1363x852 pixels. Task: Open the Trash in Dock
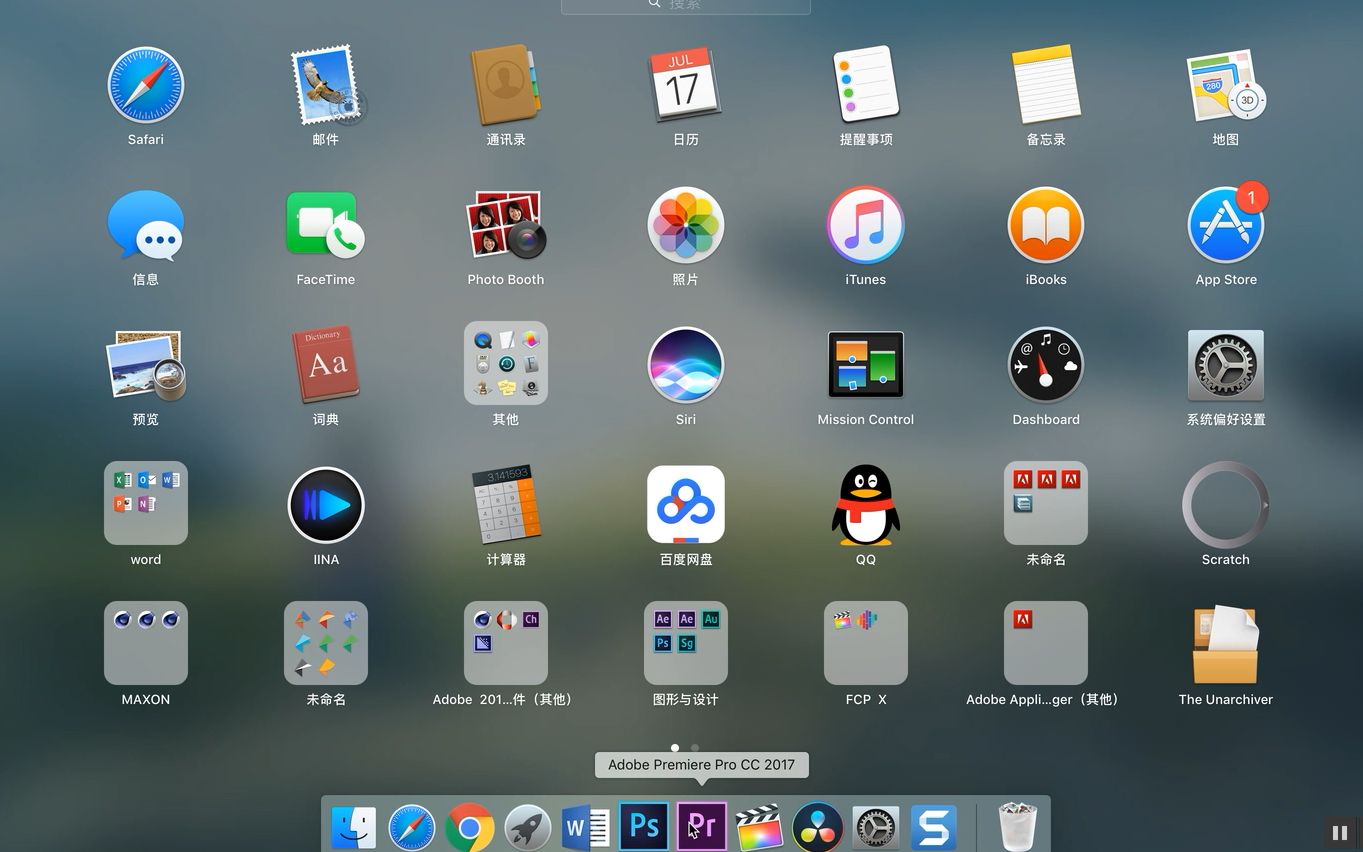[1018, 827]
